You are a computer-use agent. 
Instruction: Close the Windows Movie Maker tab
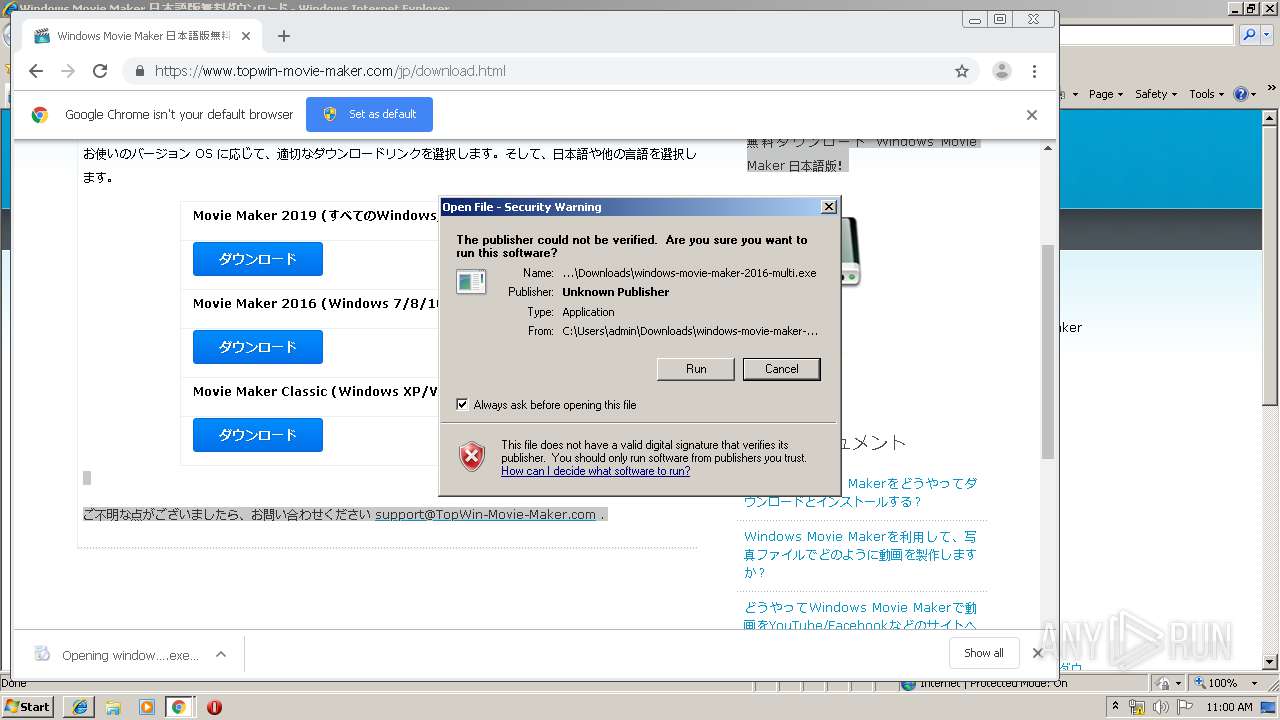click(x=246, y=36)
